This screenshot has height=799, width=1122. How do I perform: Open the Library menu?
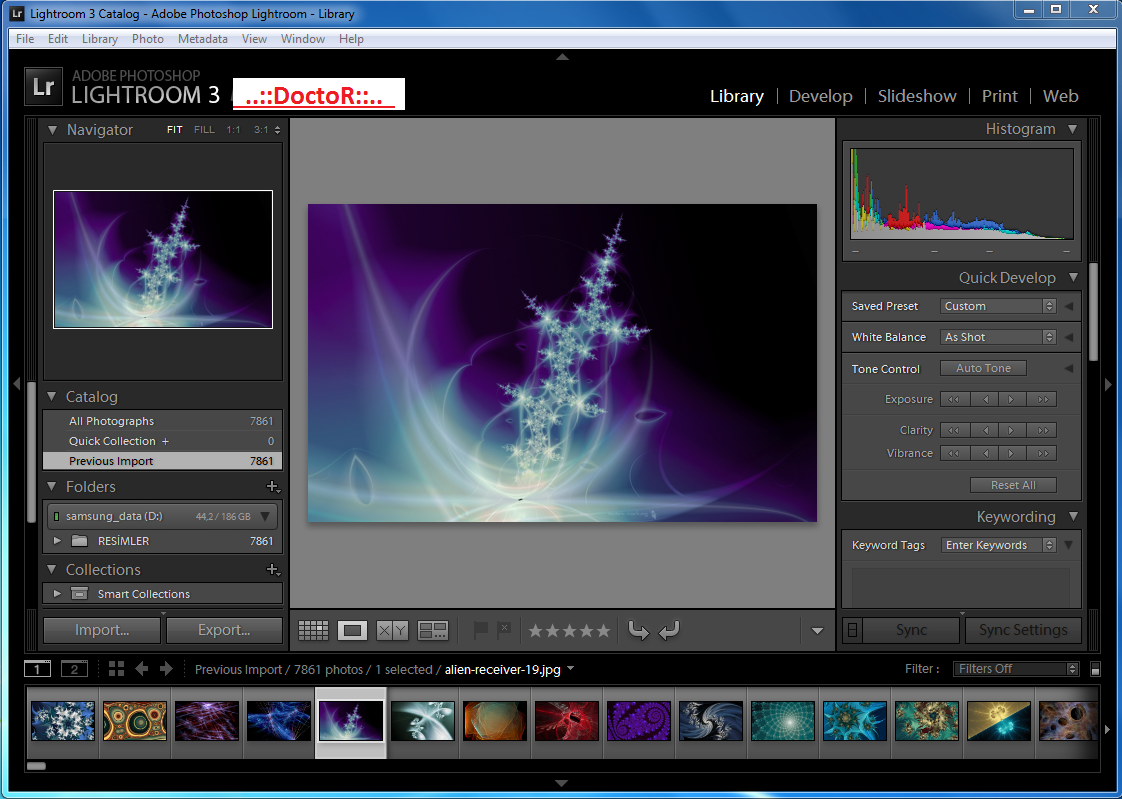(x=99, y=39)
